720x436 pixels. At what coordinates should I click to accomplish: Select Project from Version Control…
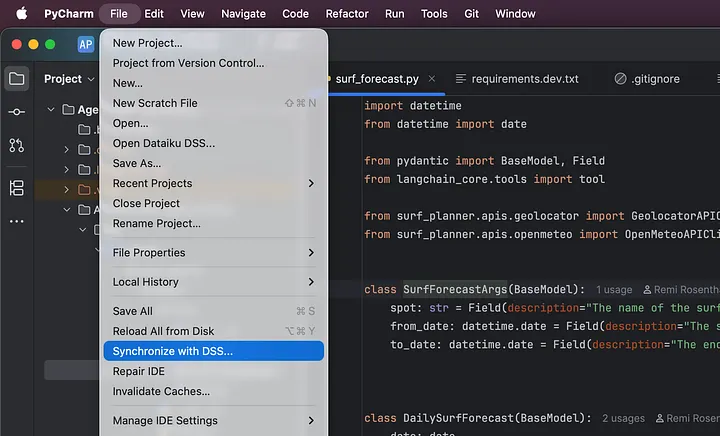[214, 63]
